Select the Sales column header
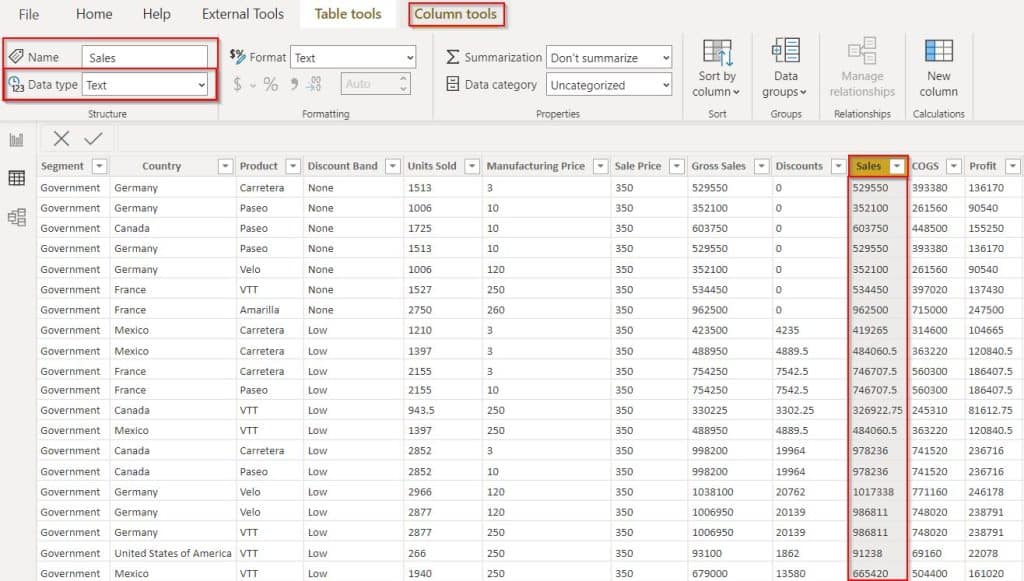 point(869,166)
